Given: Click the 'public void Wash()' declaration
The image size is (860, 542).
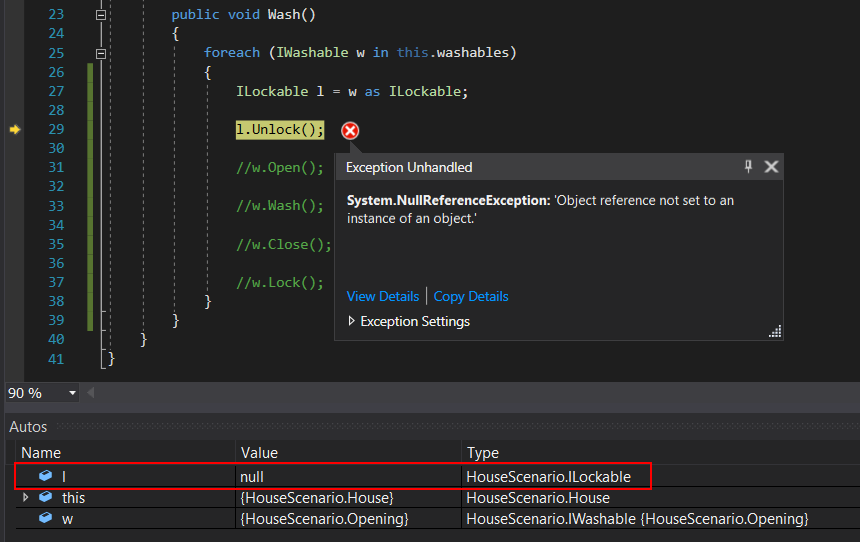Looking at the screenshot, I should coord(244,15).
